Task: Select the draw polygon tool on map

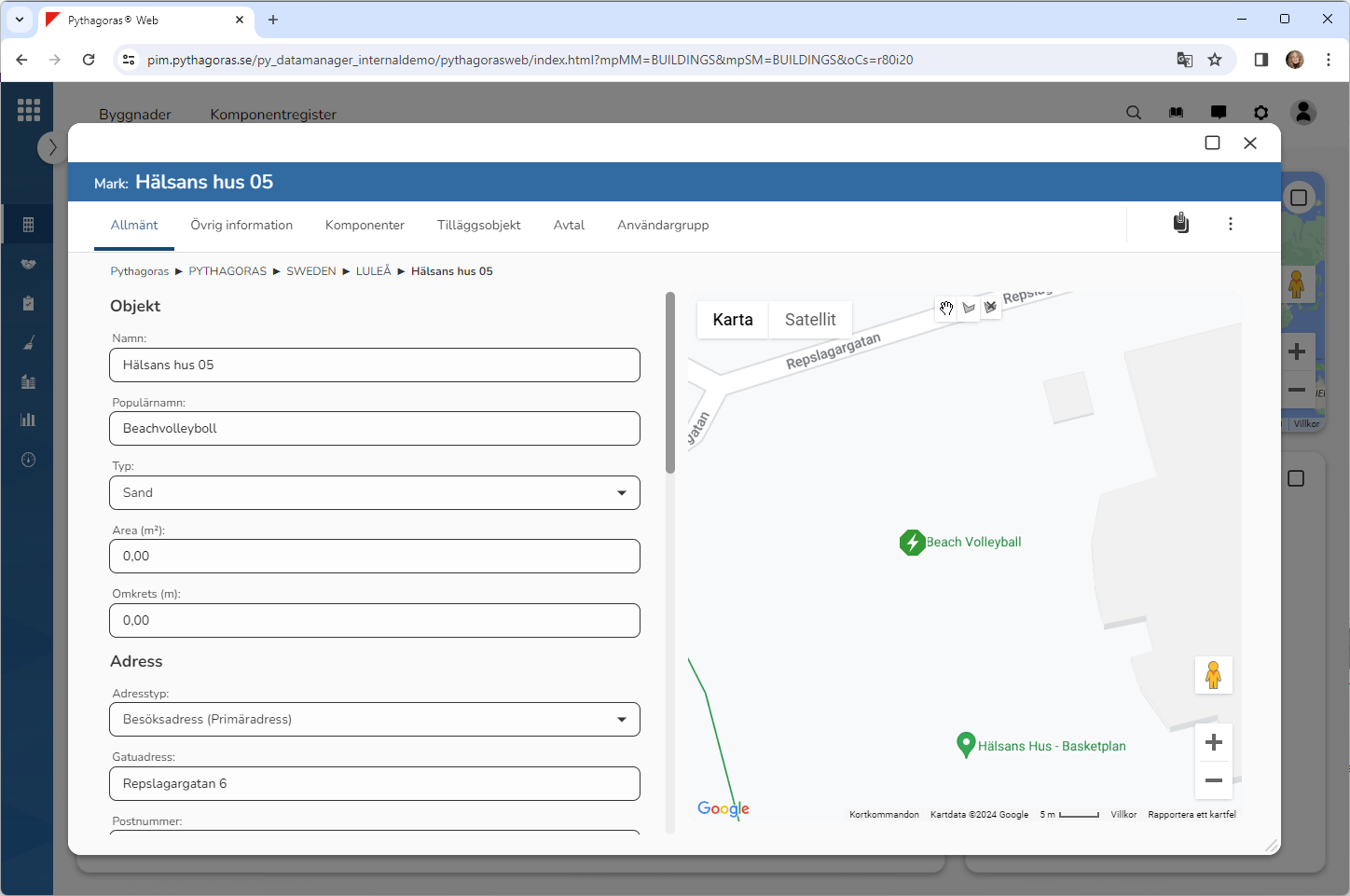Action: tap(969, 309)
